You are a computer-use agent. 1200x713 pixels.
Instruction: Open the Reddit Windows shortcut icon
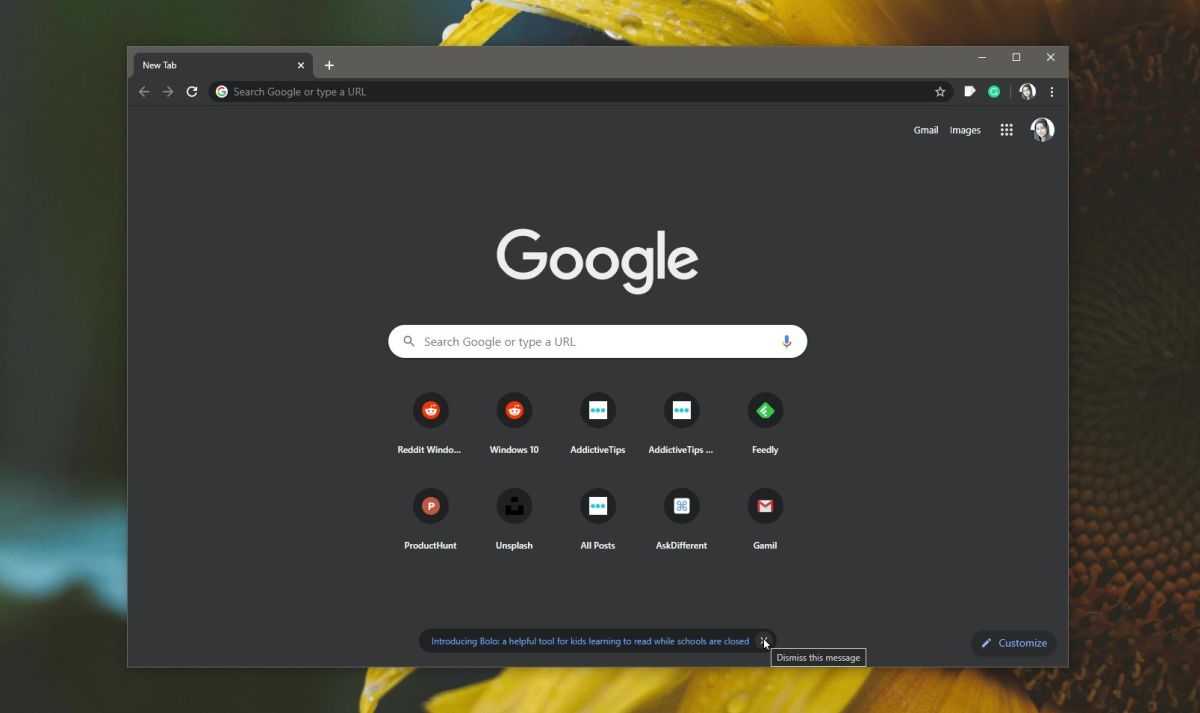pyautogui.click(x=430, y=410)
